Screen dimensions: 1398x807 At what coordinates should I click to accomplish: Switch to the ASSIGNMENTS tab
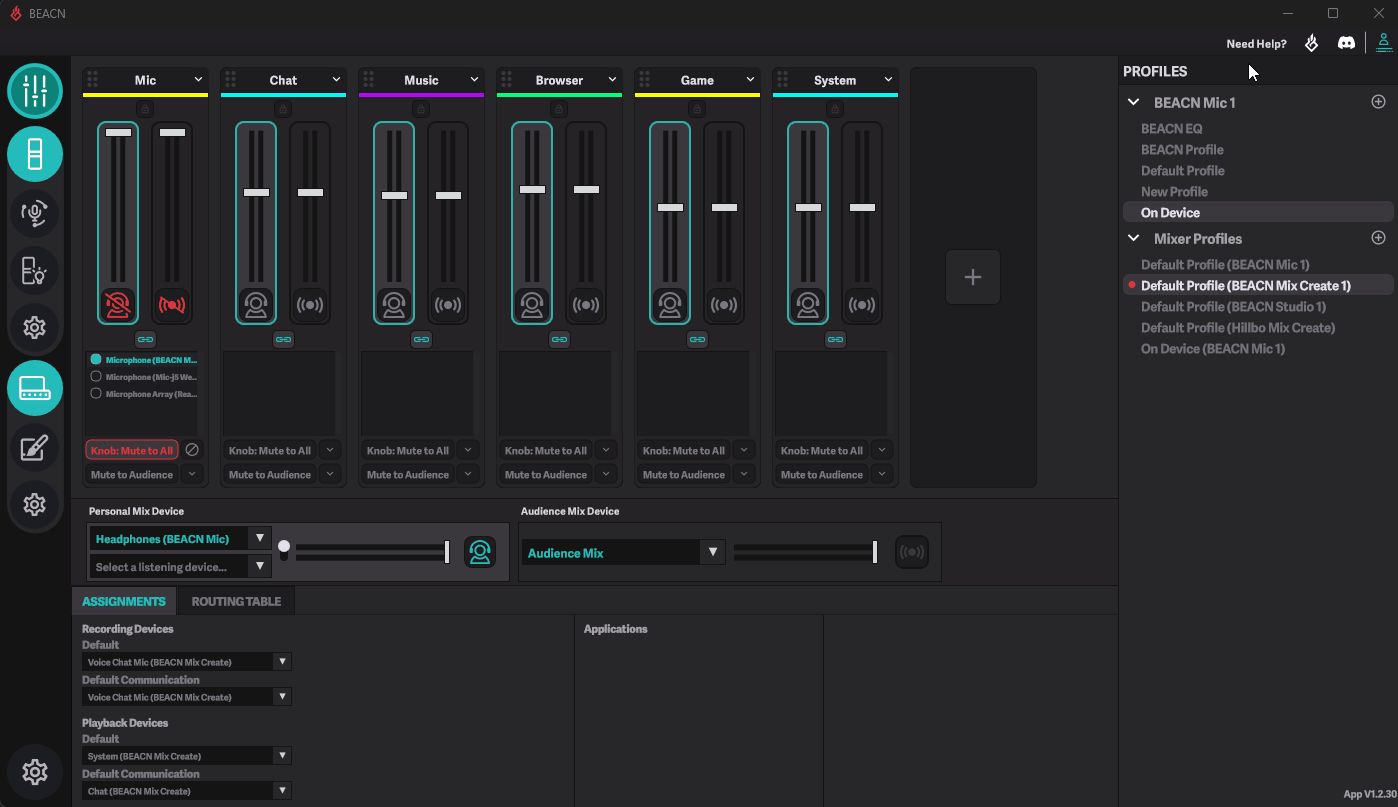124,601
